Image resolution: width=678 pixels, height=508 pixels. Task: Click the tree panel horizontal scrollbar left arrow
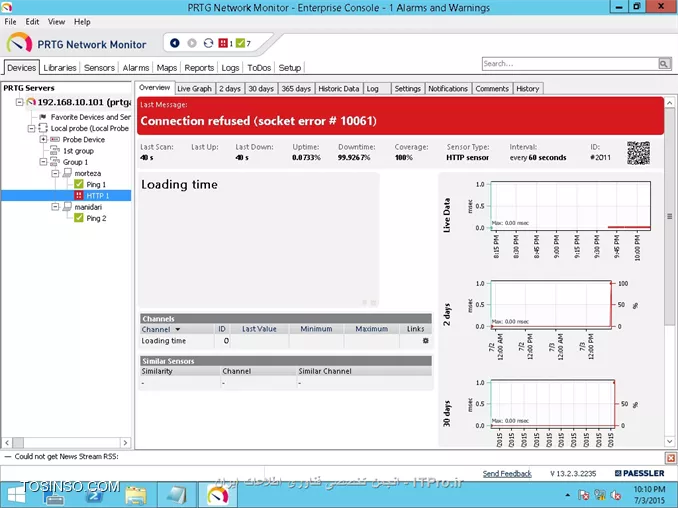[x=7, y=443]
